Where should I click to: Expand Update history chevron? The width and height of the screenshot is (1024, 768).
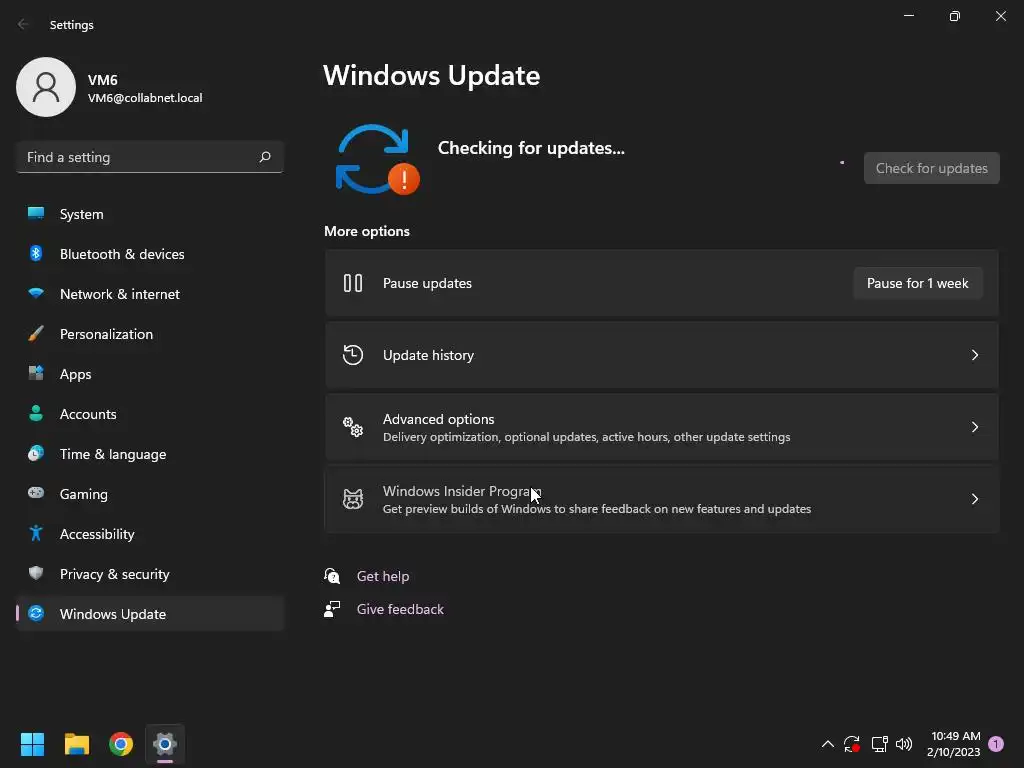pyautogui.click(x=974, y=355)
